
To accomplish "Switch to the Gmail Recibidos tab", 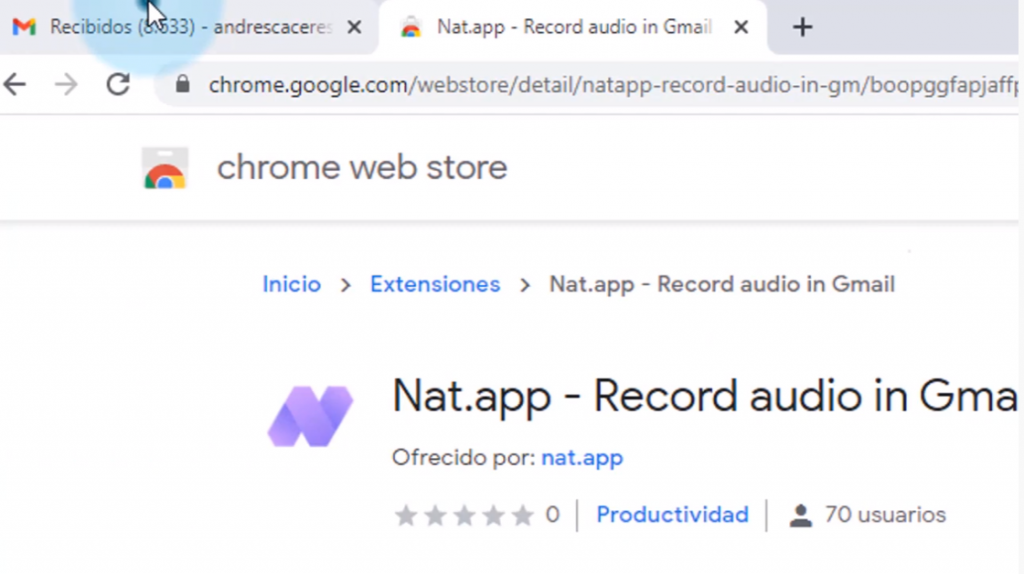I will click(x=188, y=27).
